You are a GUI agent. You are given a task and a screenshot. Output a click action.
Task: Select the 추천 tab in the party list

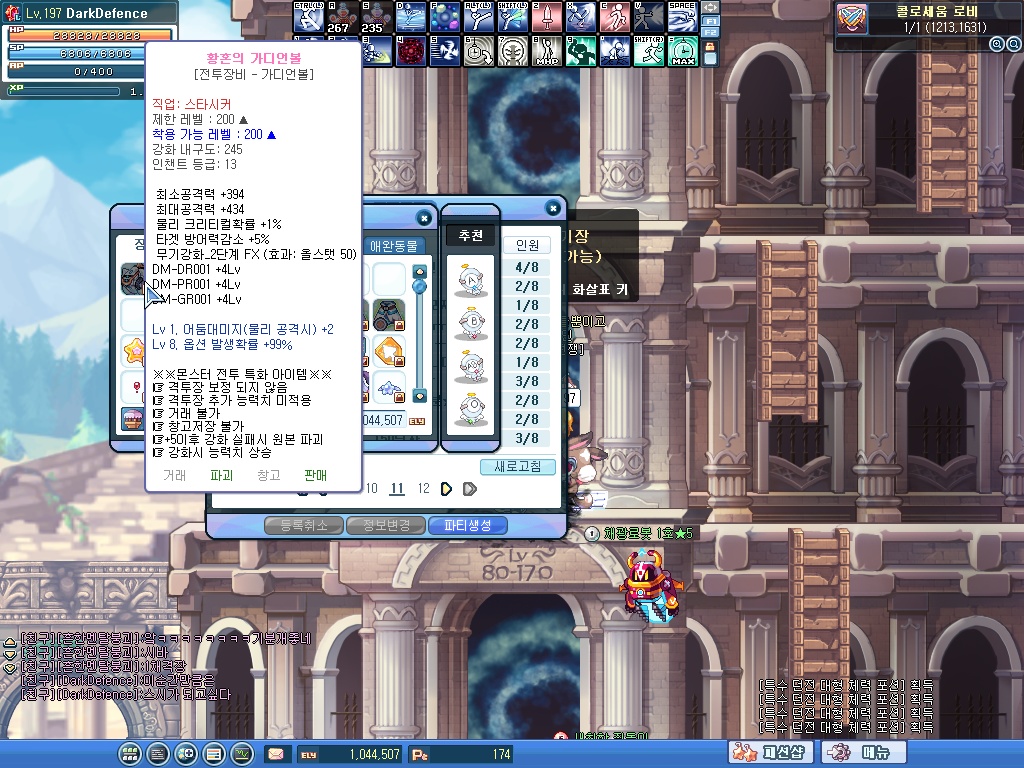click(x=471, y=236)
